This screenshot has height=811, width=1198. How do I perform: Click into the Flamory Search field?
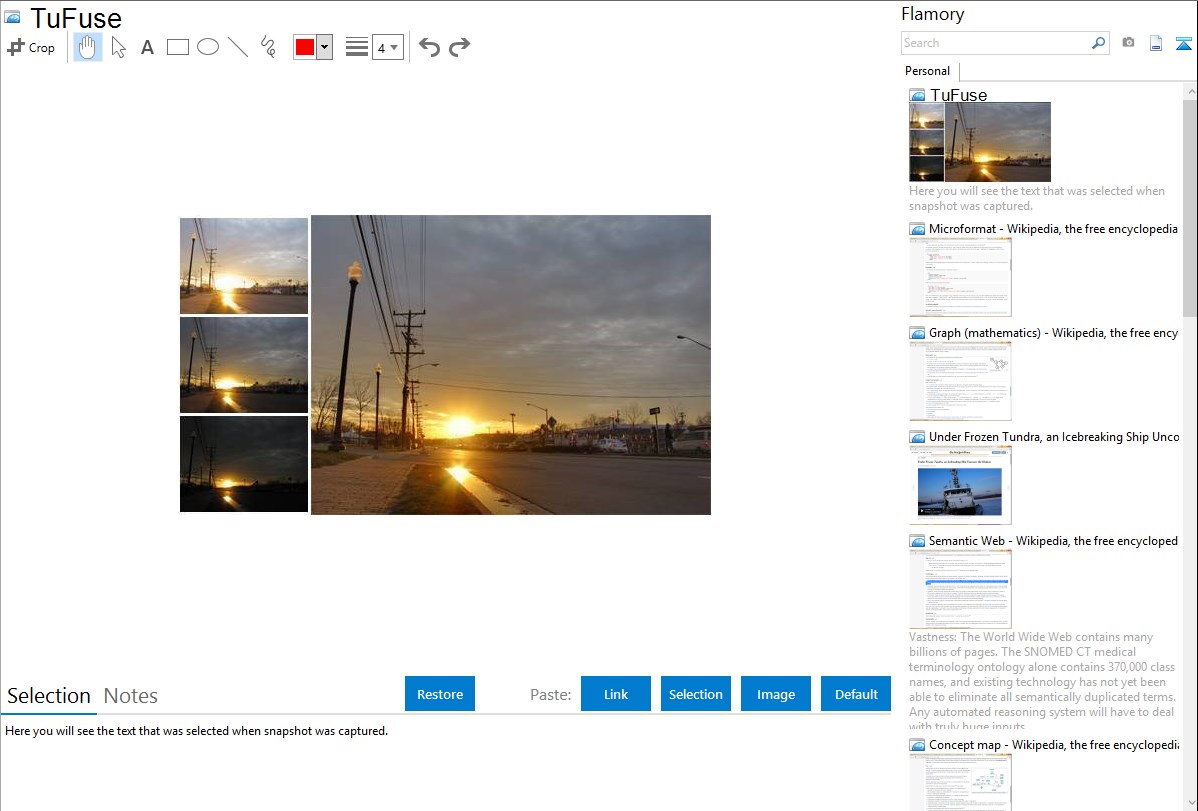(996, 43)
